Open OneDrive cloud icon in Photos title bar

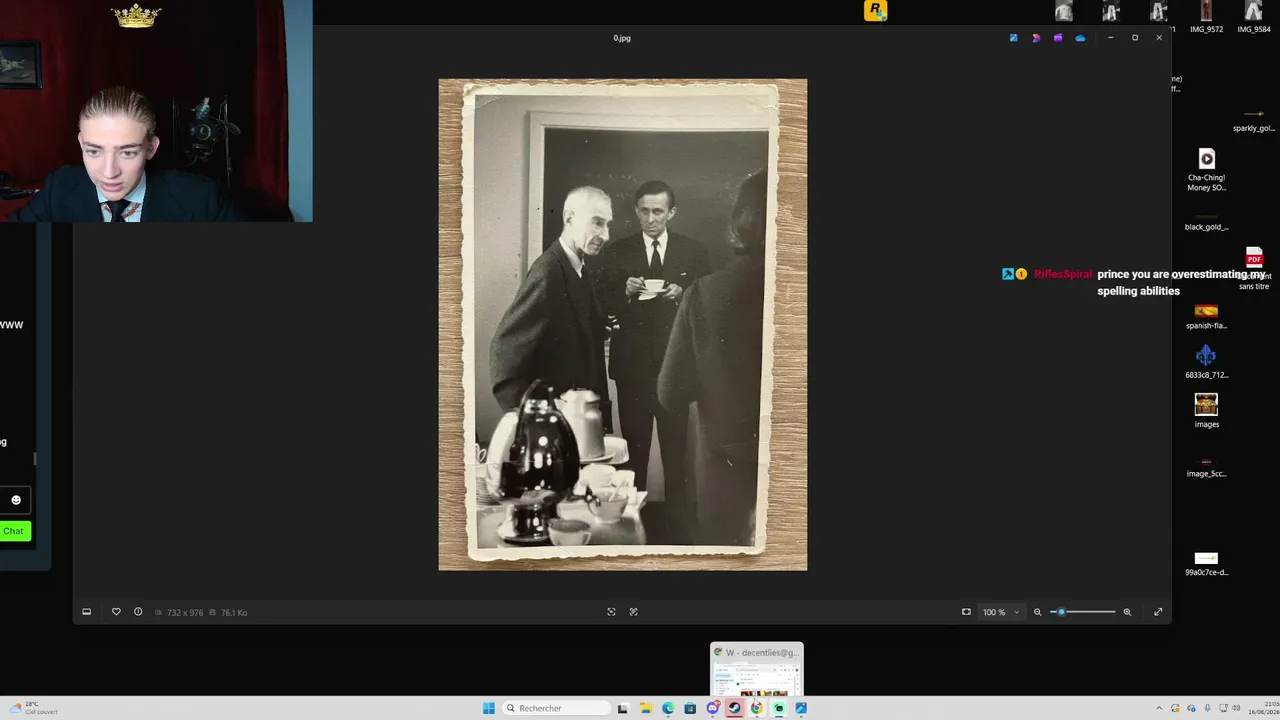(1080, 38)
